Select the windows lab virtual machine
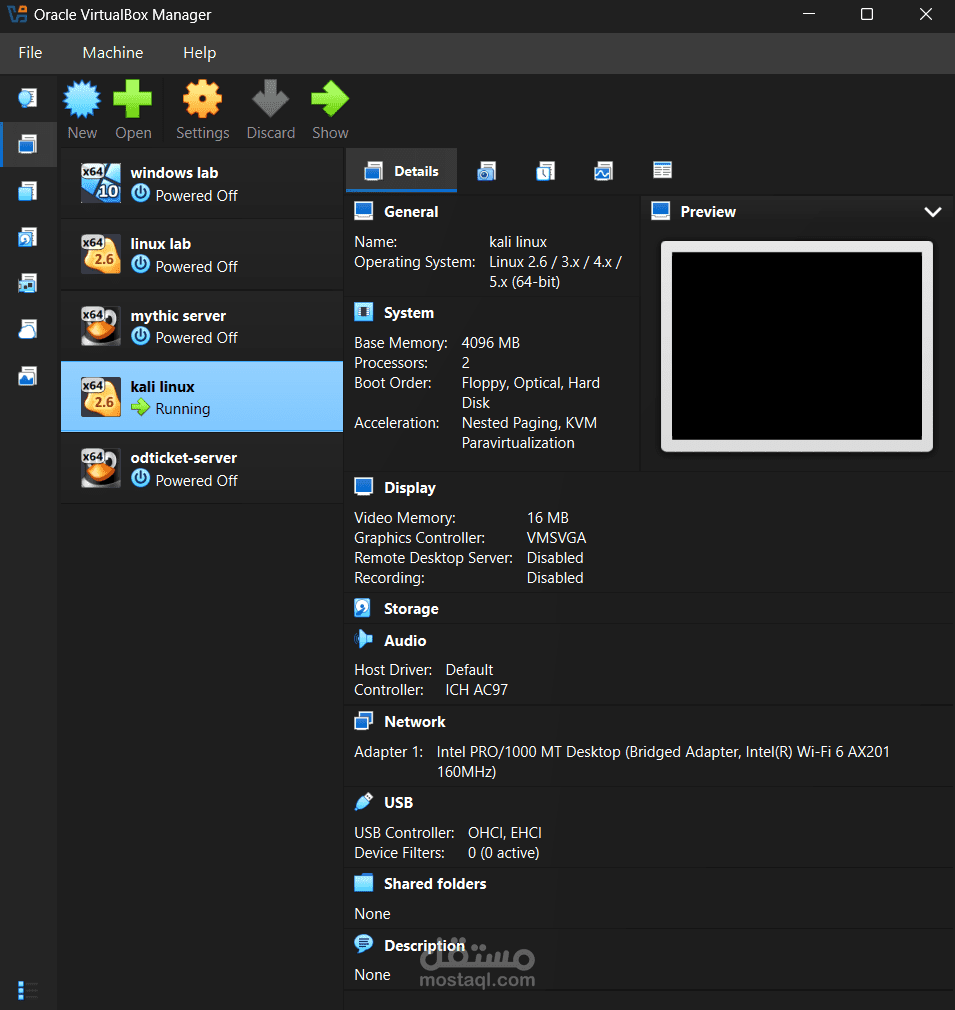The height and width of the screenshot is (1010, 955). pos(202,184)
